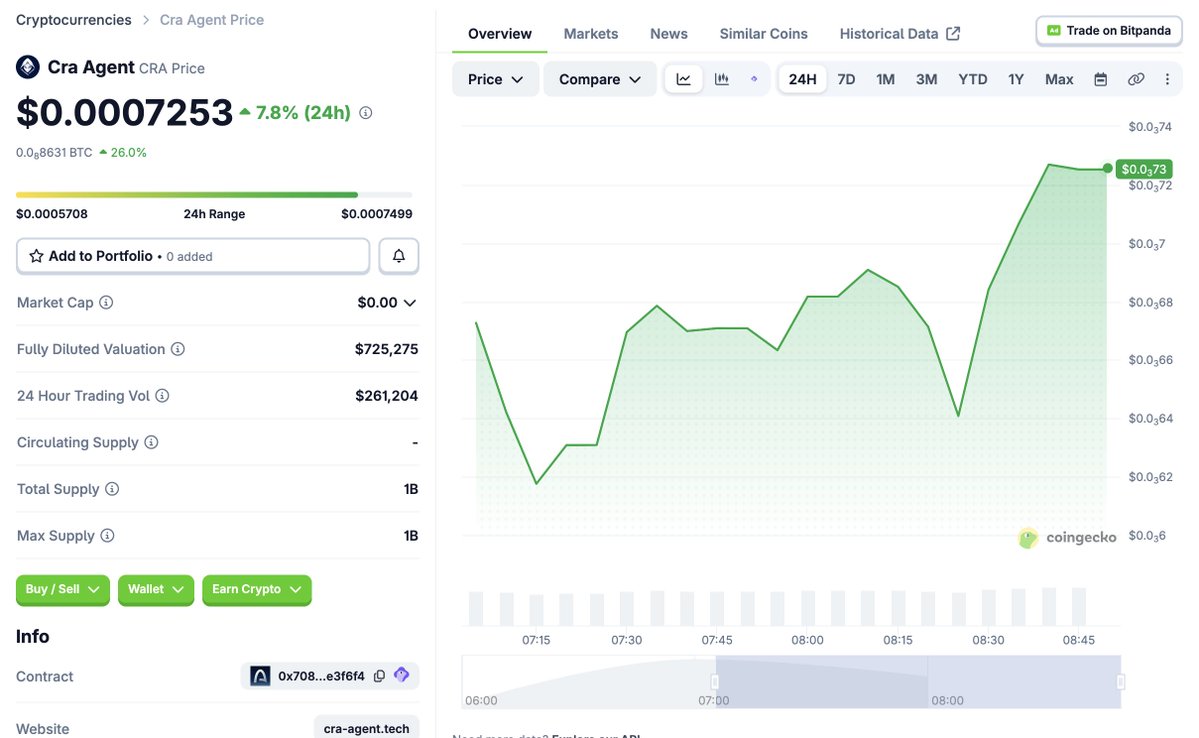Screen dimensions: 1199x738
Task: Copy the contract address
Action: pyautogui.click(x=379, y=676)
